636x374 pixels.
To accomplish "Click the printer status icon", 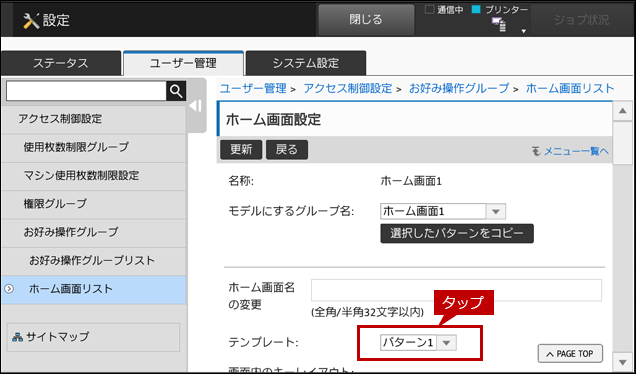I will pos(499,25).
